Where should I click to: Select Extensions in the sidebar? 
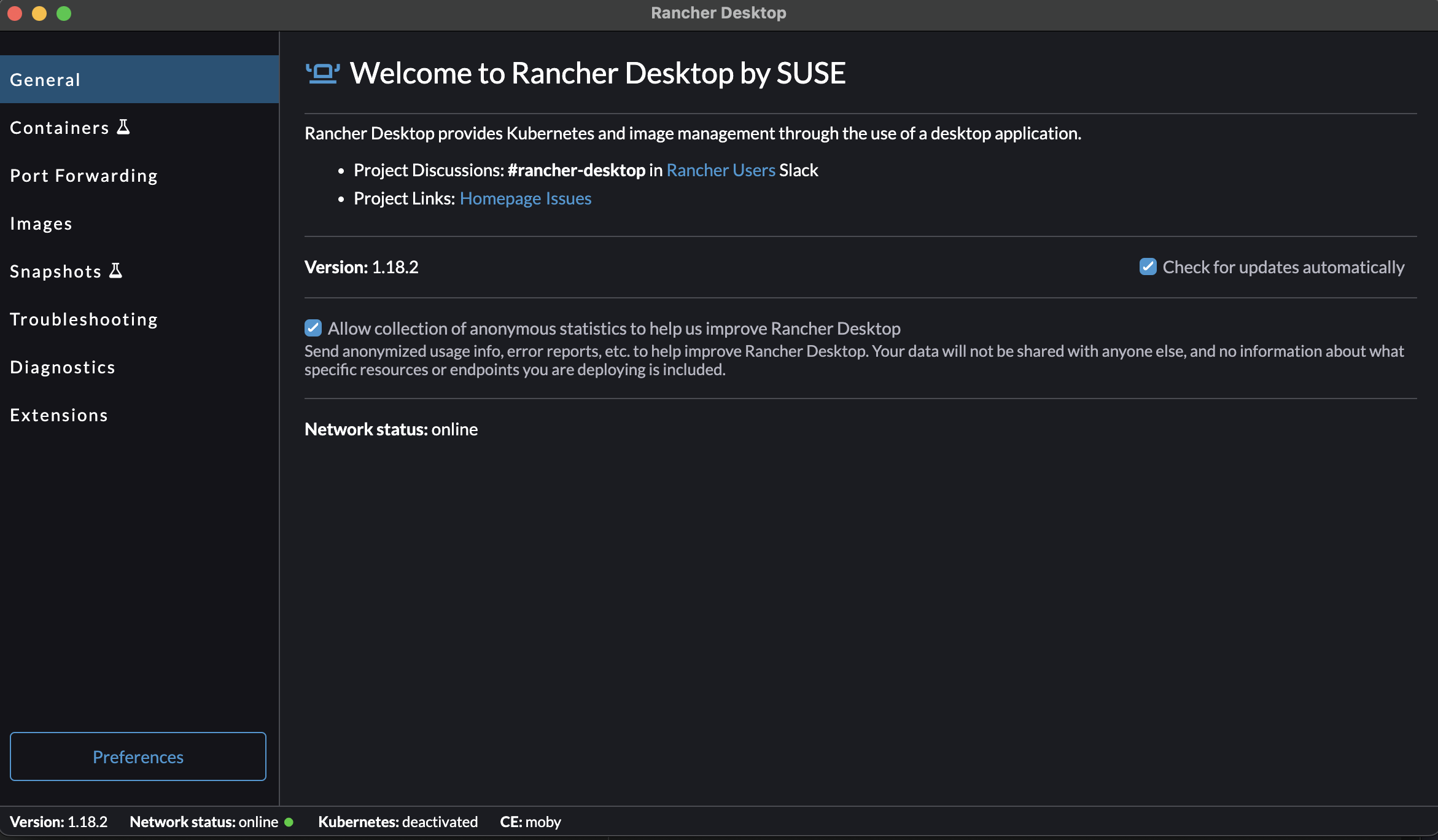pos(59,415)
